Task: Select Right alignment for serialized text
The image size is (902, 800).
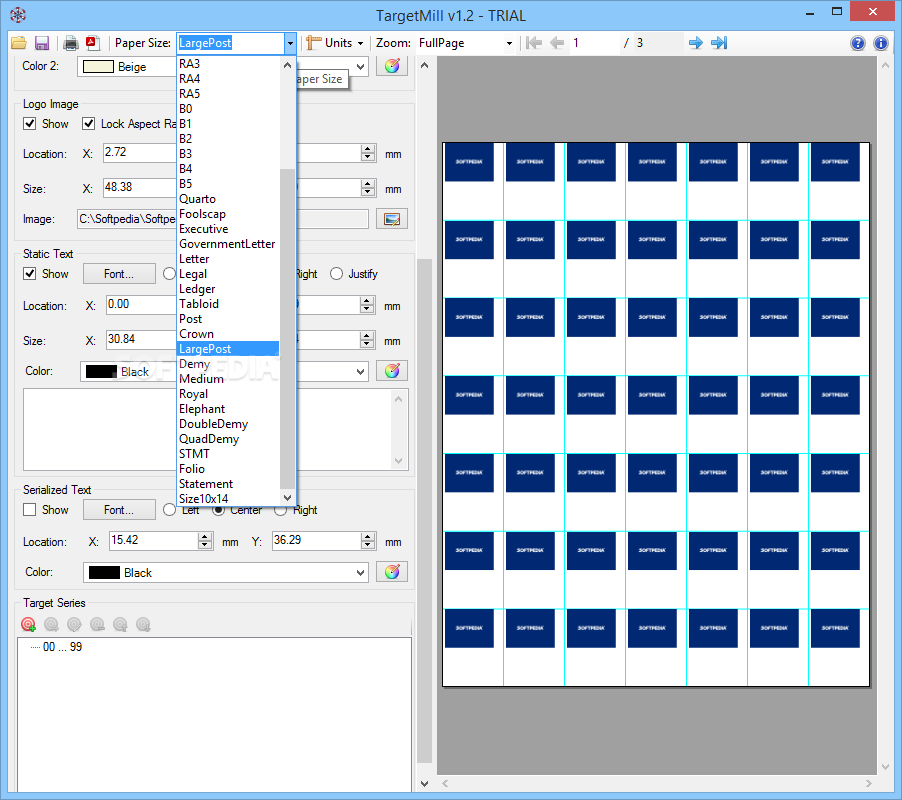Action: 280,510
